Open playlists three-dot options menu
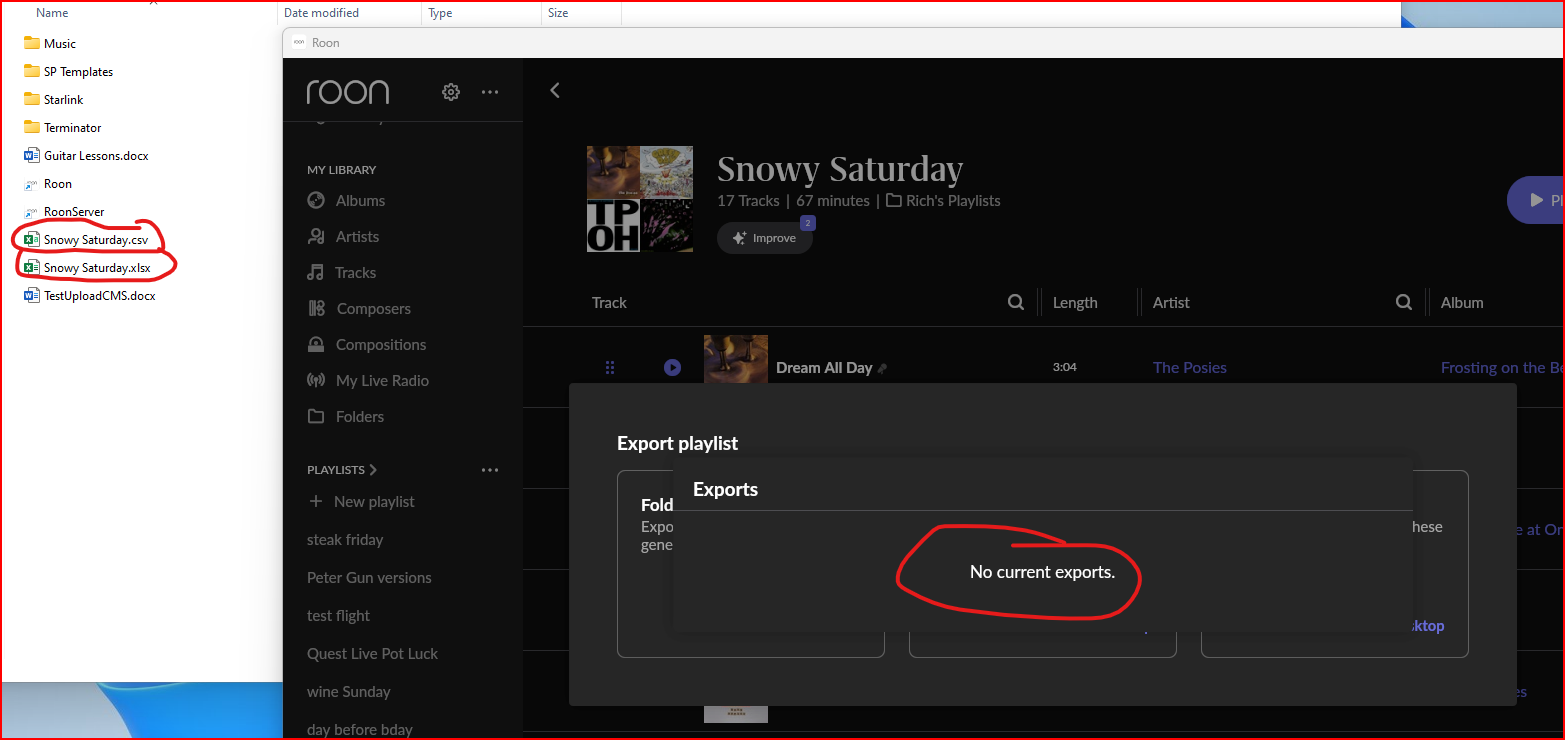This screenshot has width=1565, height=740. coord(489,469)
